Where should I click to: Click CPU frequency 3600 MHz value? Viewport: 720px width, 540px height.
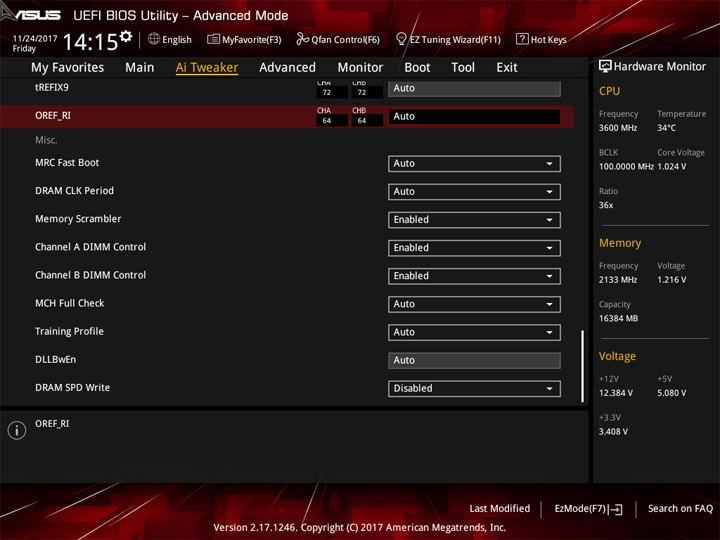(x=618, y=128)
